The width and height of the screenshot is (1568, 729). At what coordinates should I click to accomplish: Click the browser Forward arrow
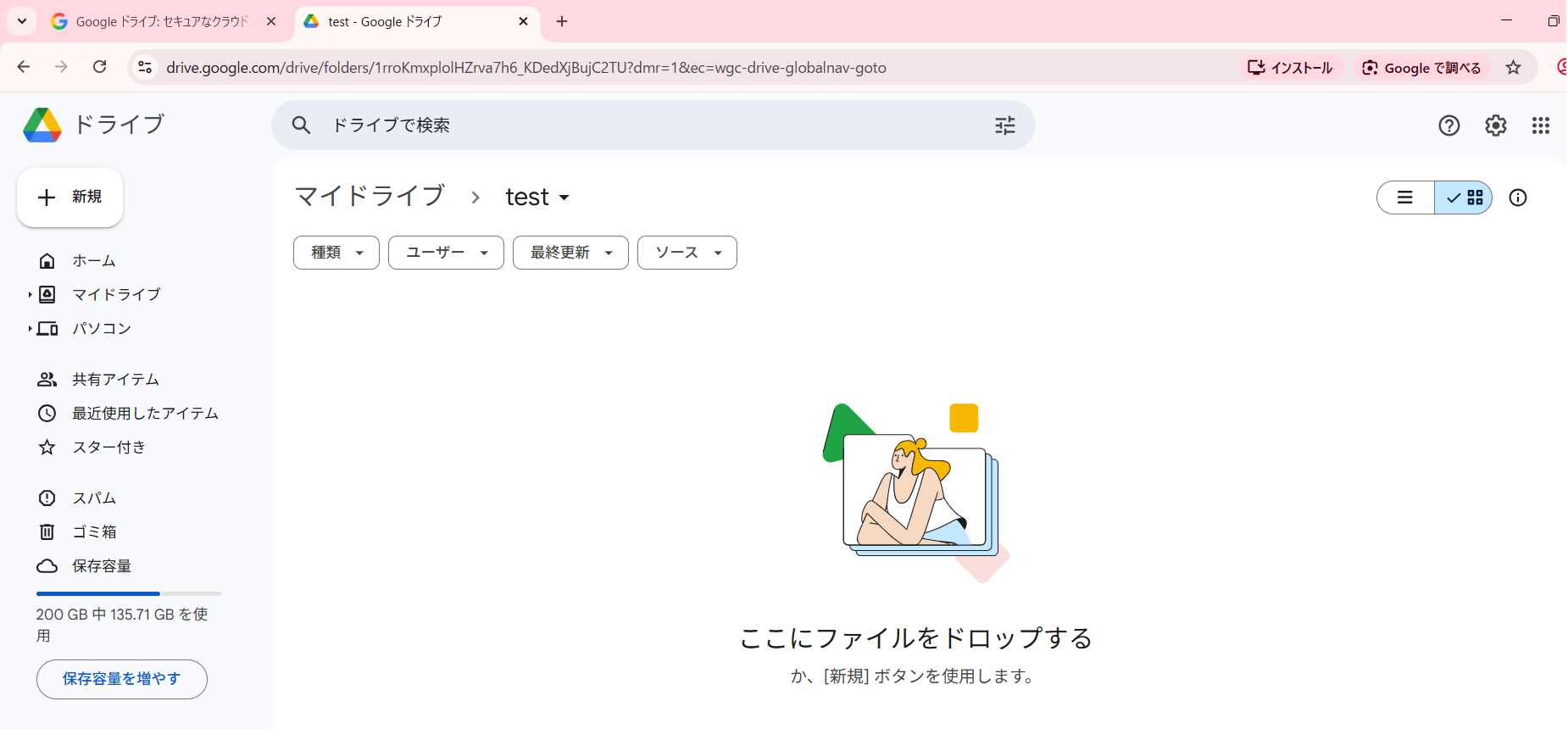61,67
